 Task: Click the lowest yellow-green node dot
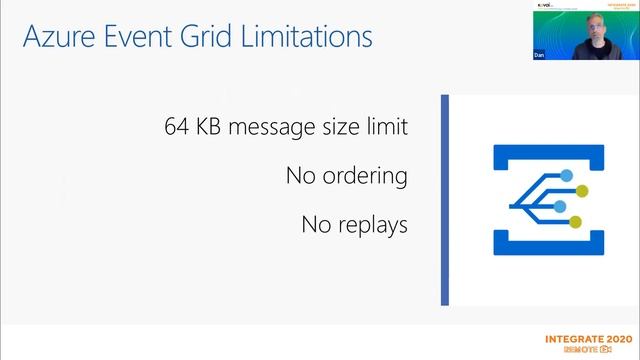575,222
